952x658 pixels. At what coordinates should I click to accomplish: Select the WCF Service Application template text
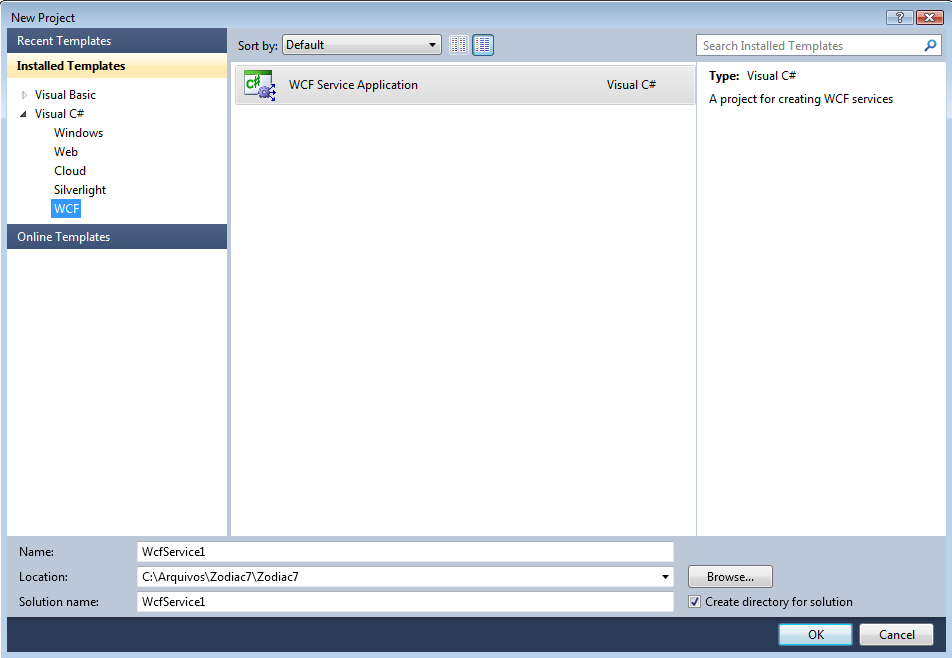click(x=353, y=85)
